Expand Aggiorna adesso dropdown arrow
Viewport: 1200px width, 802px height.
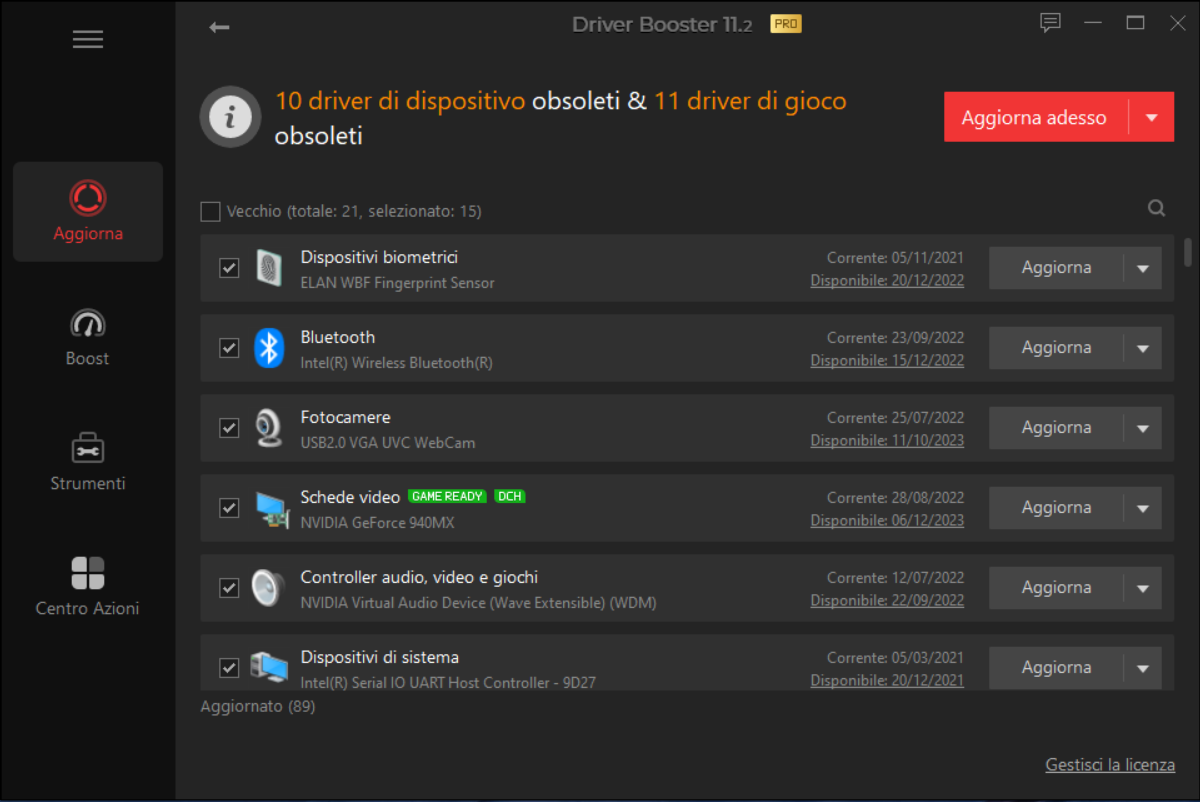tap(1152, 118)
